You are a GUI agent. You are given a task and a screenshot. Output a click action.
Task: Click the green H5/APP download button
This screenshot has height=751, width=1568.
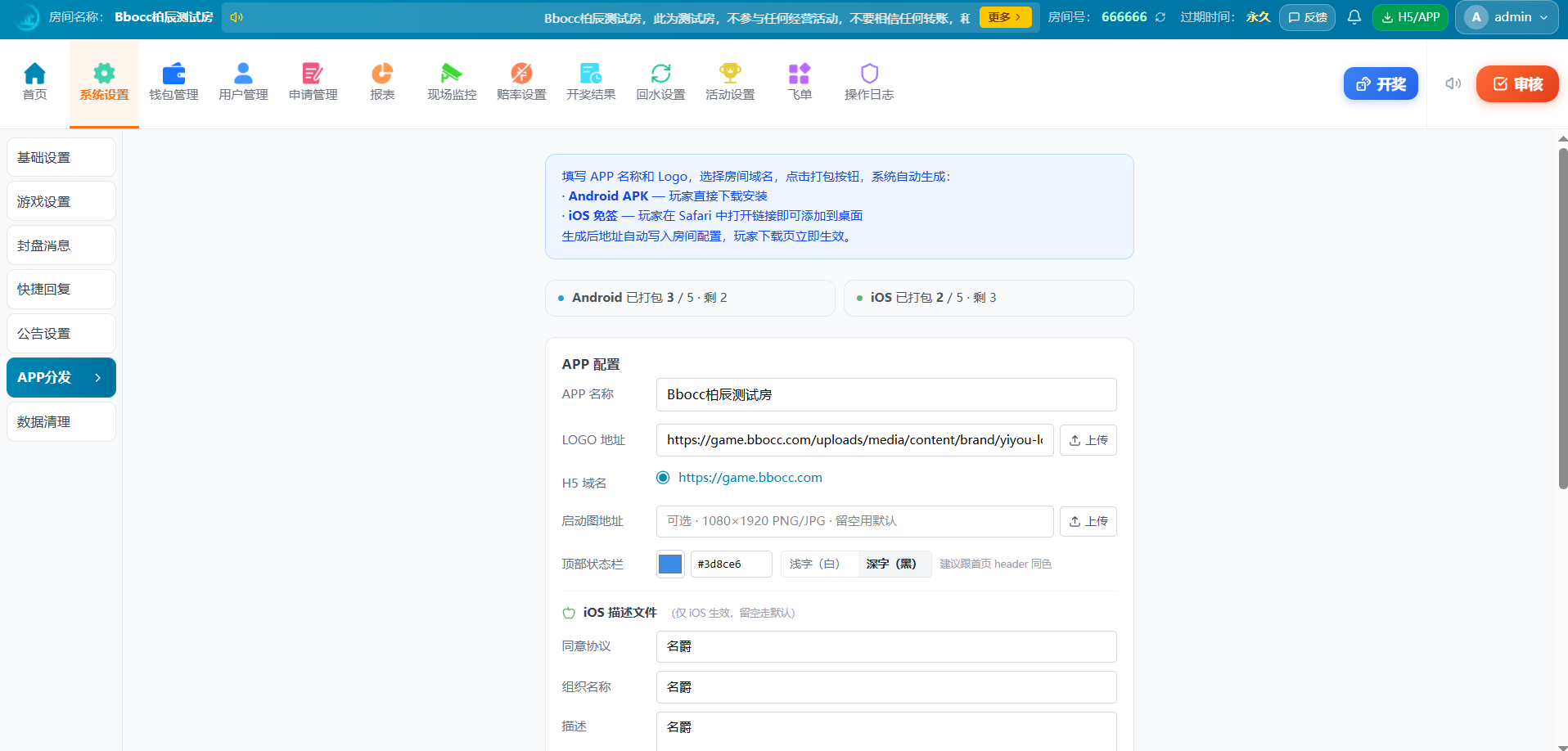1411,17
